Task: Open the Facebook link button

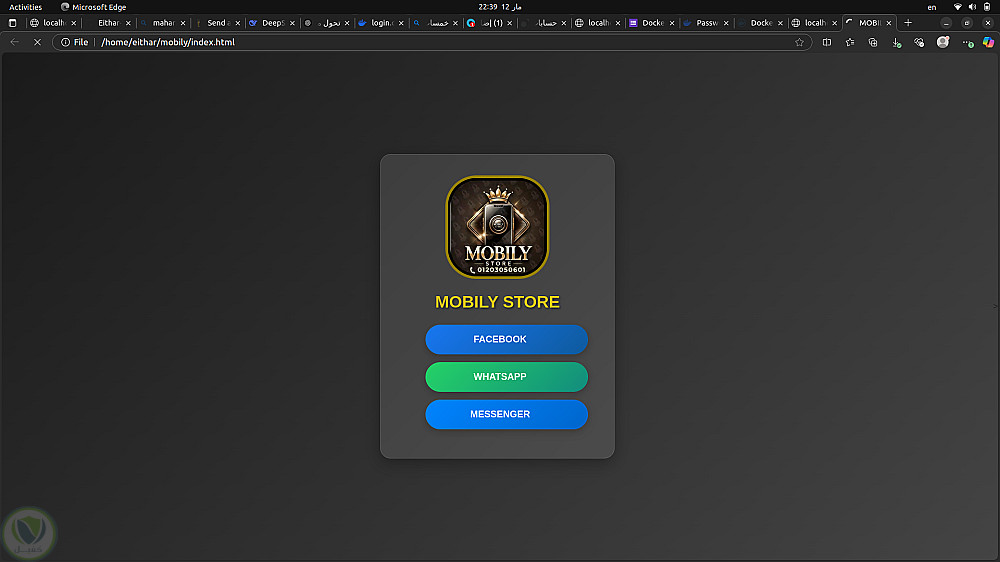Action: [x=506, y=339]
